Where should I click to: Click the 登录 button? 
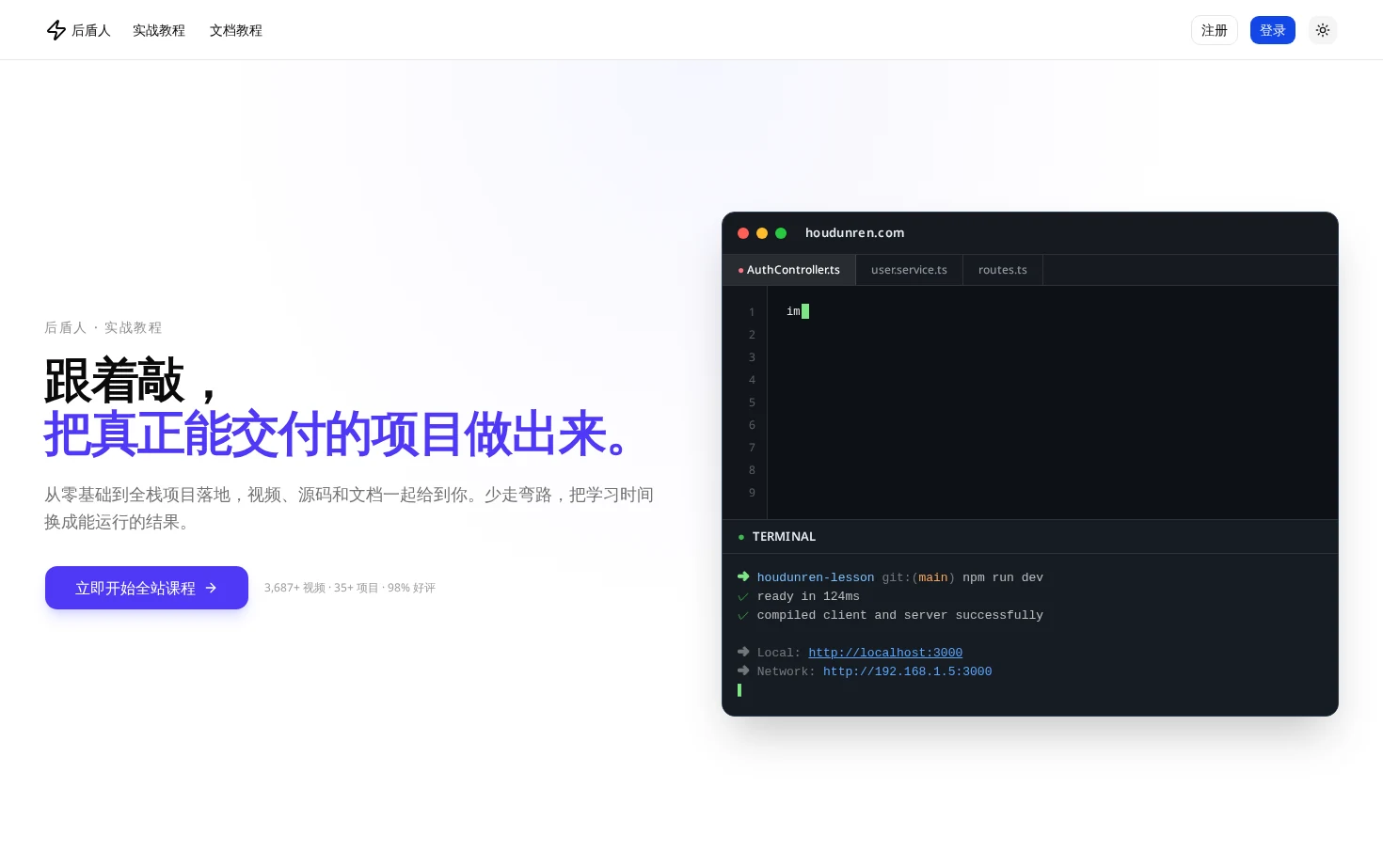click(1272, 30)
